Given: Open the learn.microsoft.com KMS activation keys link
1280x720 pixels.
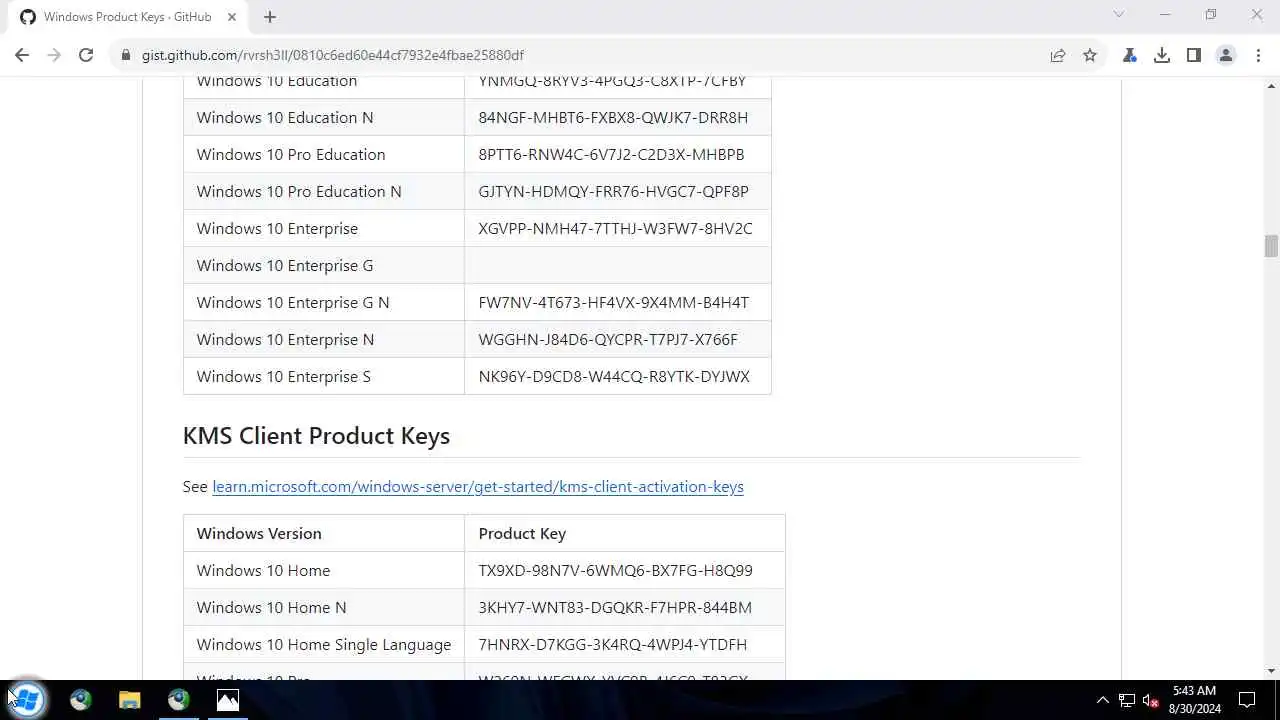Looking at the screenshot, I should 478,486.
